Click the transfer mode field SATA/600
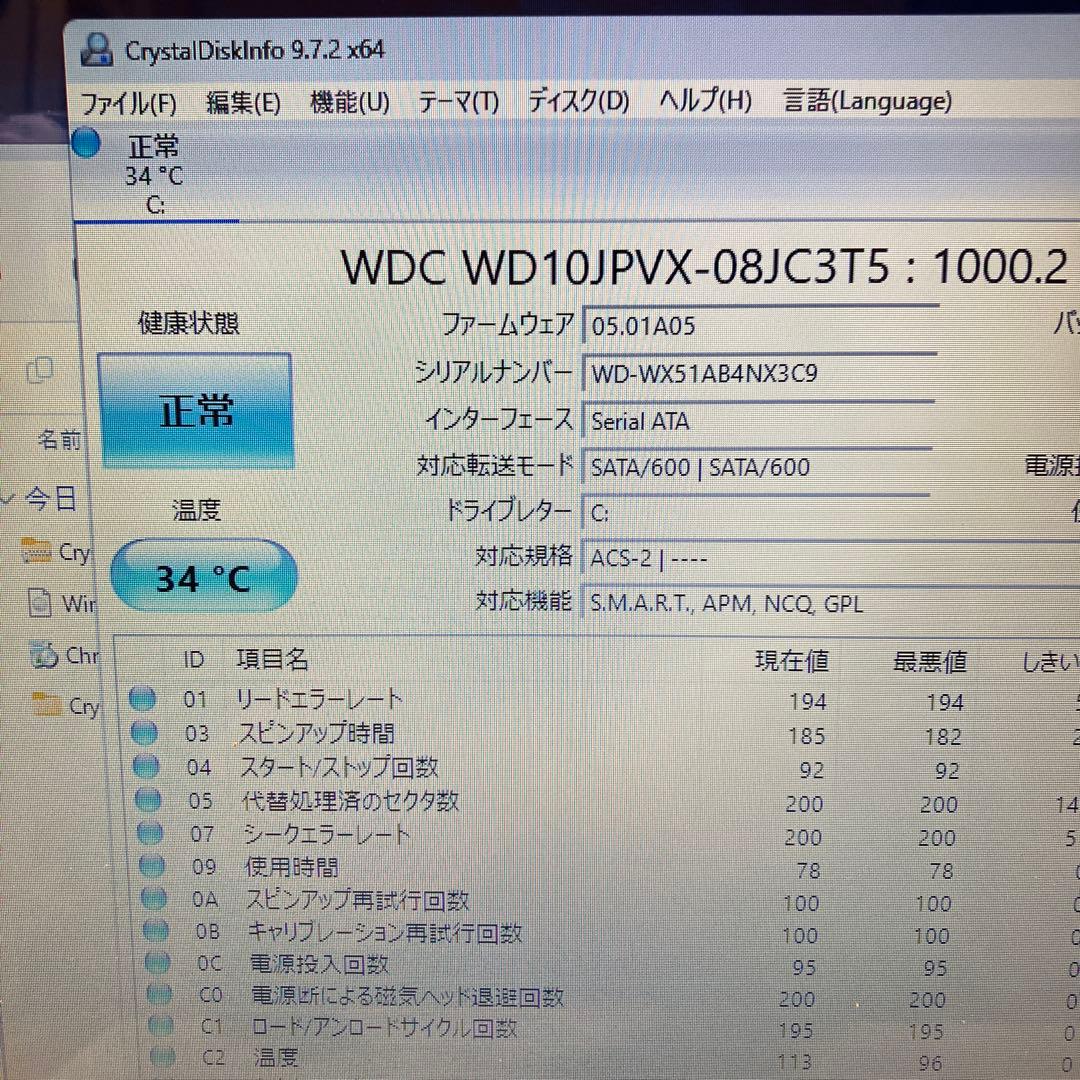 (757, 467)
